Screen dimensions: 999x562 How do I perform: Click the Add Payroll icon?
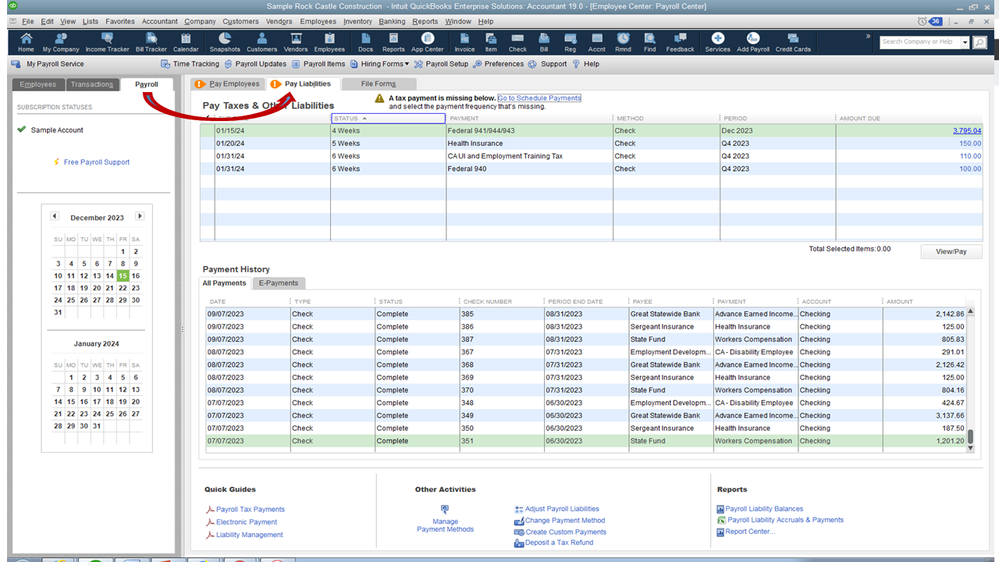(753, 41)
